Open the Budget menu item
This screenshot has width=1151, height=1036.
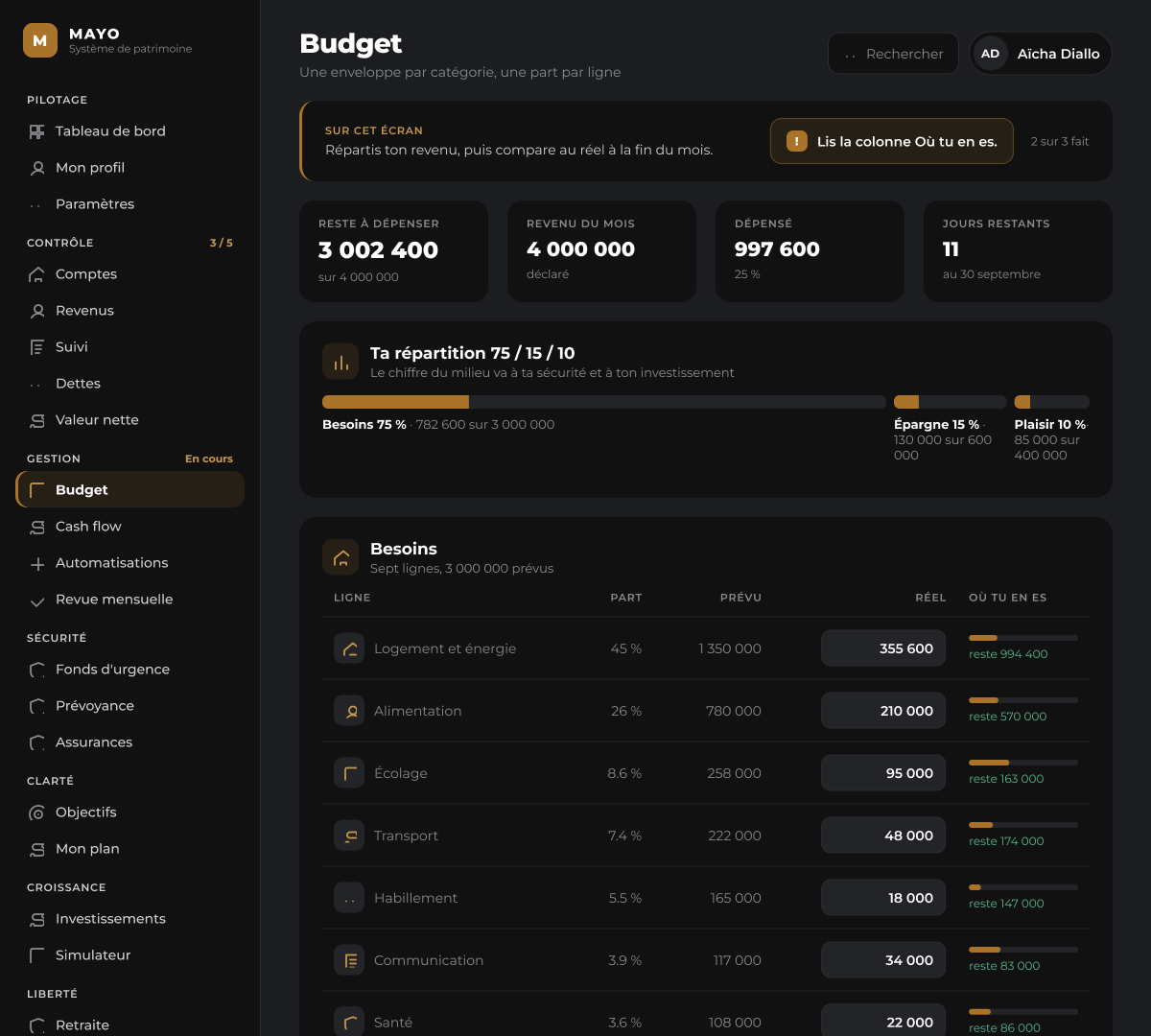click(x=130, y=490)
